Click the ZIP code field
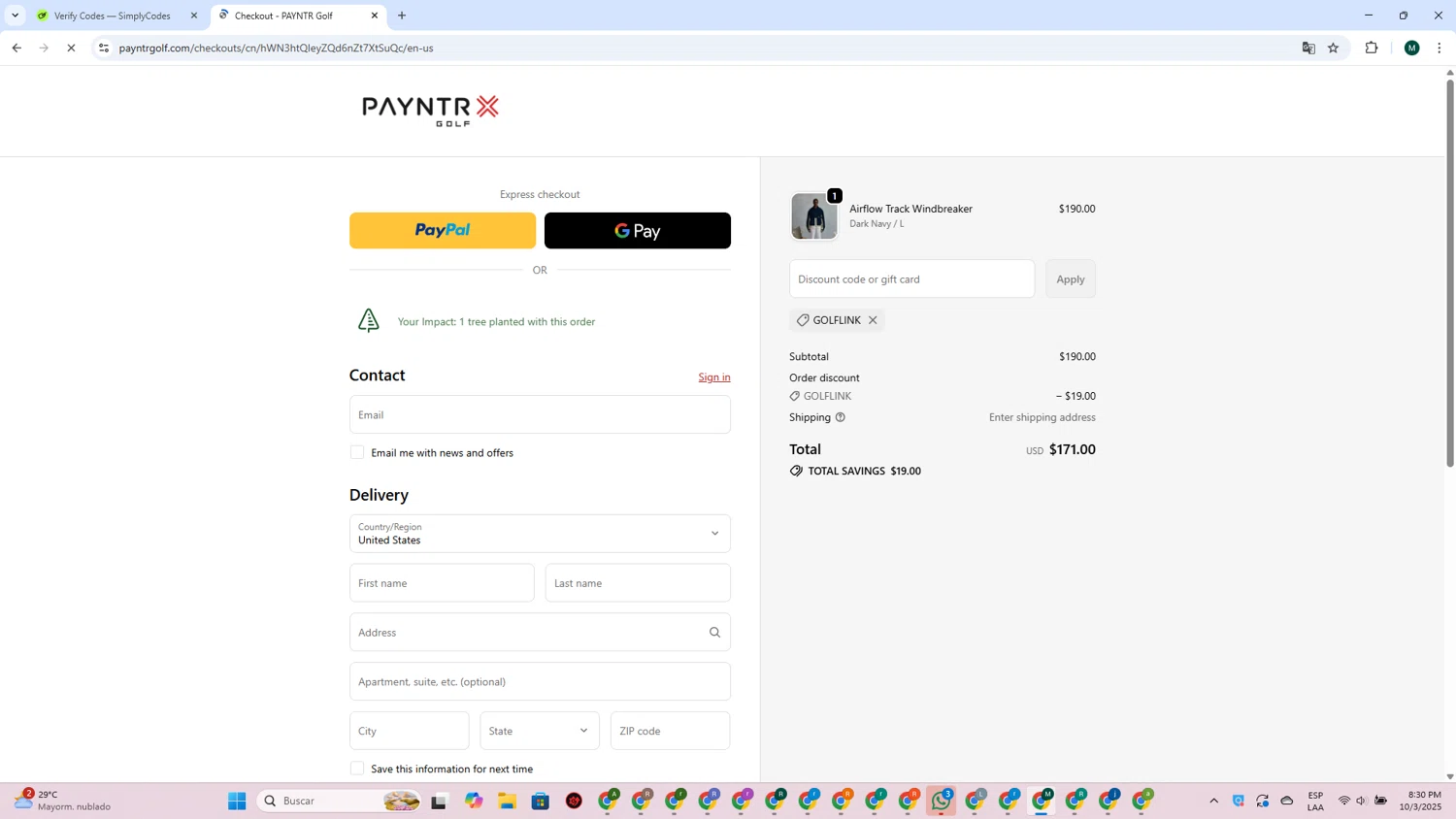 click(670, 731)
